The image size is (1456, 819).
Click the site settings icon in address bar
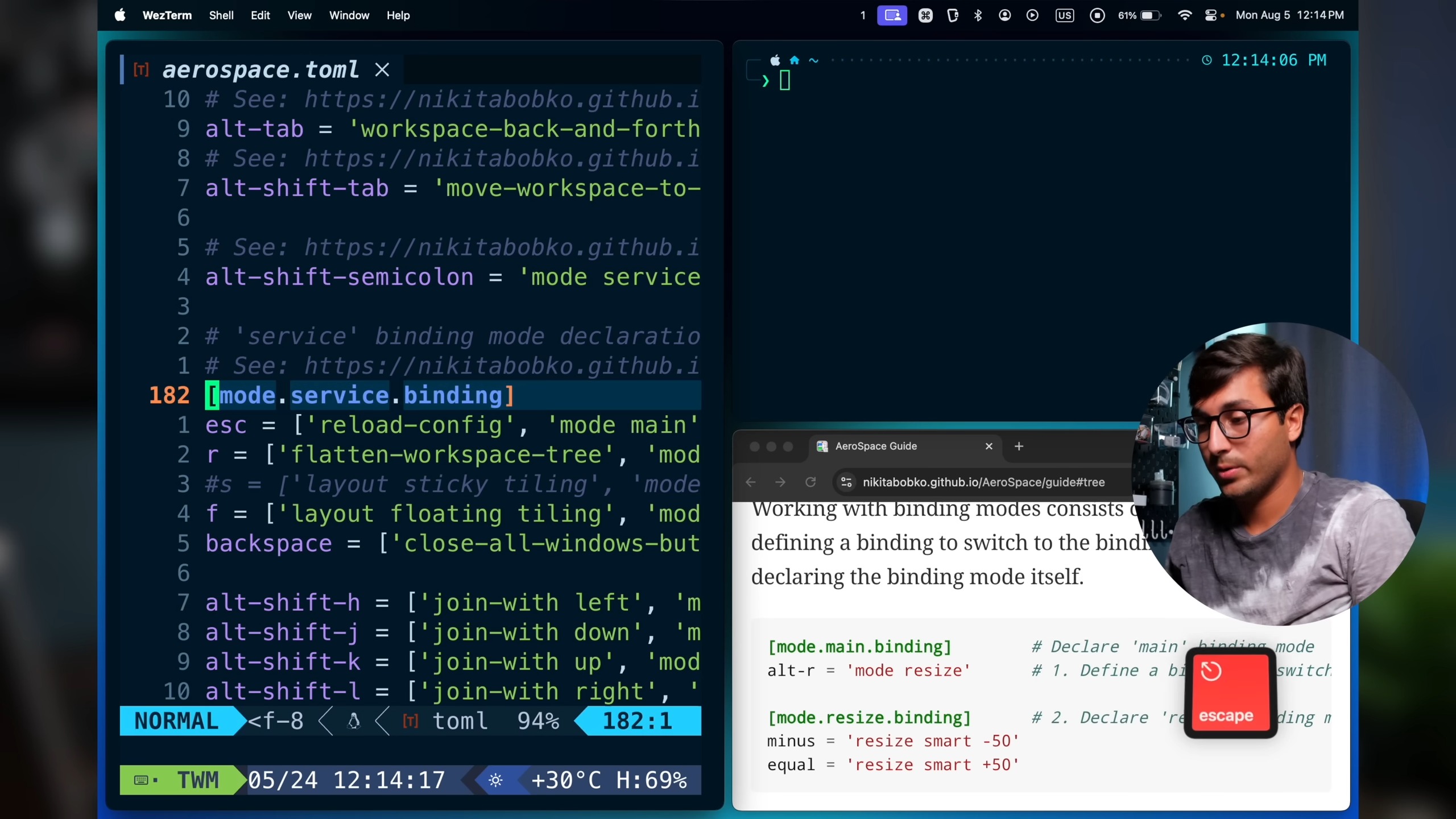(846, 482)
